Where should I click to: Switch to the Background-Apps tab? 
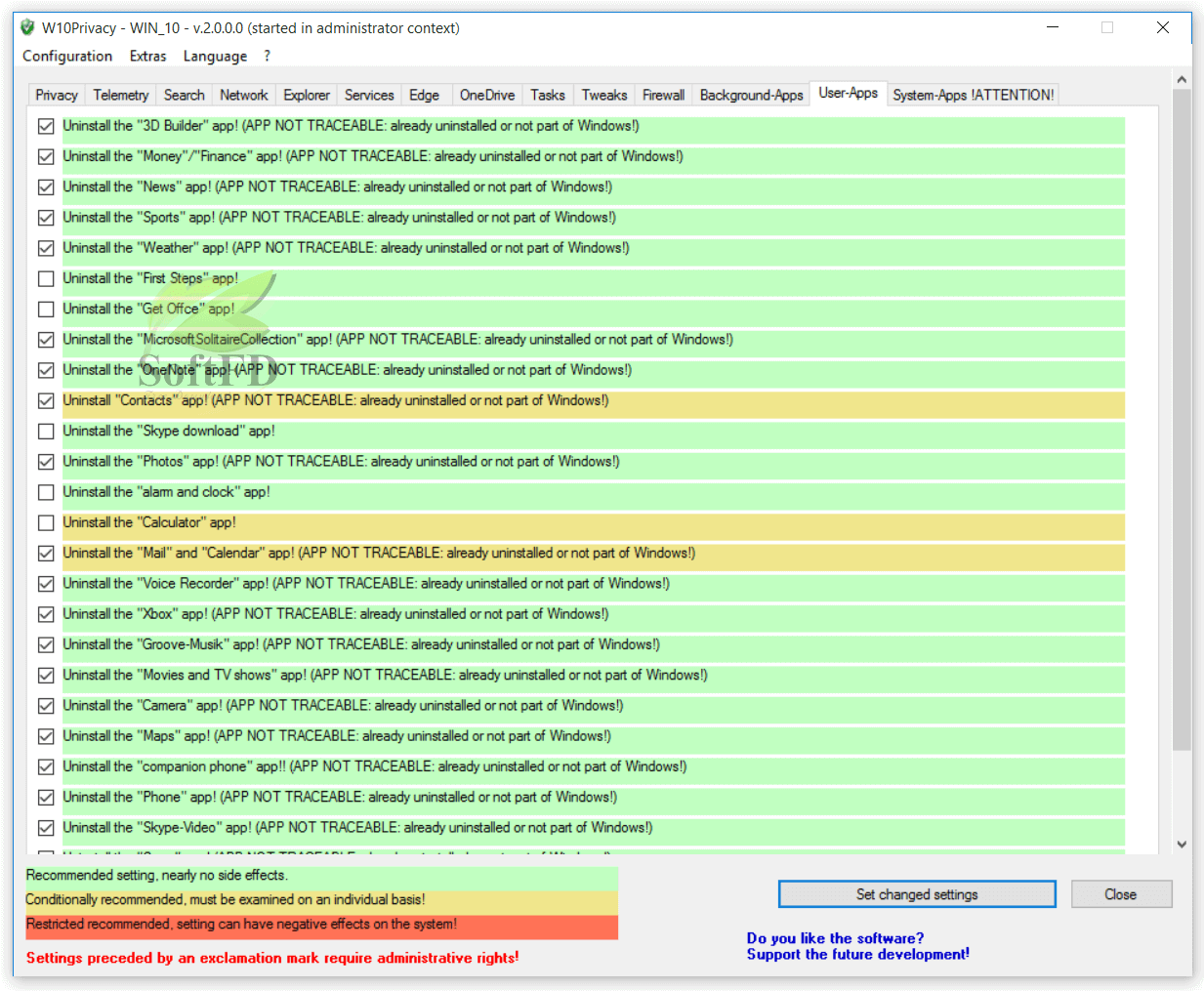751,95
